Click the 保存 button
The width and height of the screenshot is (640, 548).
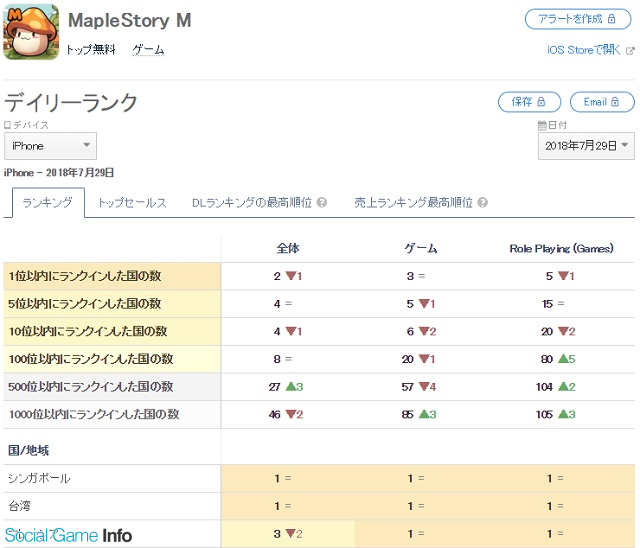click(529, 102)
